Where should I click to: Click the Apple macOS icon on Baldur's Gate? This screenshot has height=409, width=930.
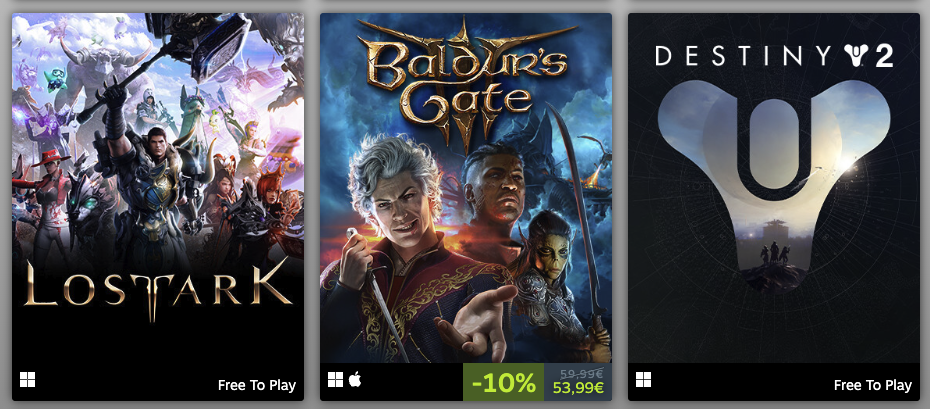coord(355,379)
